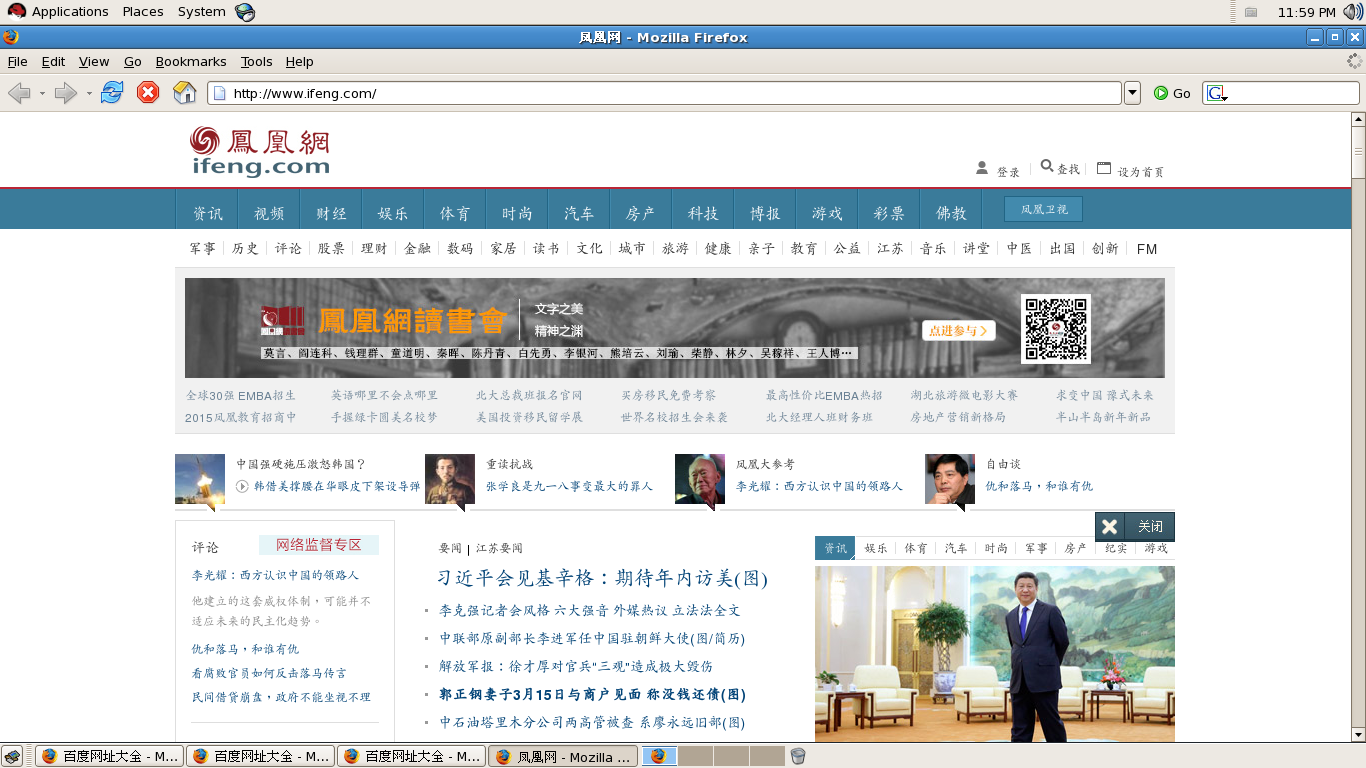Click the address bar showing ifeng.com

pos(665,93)
